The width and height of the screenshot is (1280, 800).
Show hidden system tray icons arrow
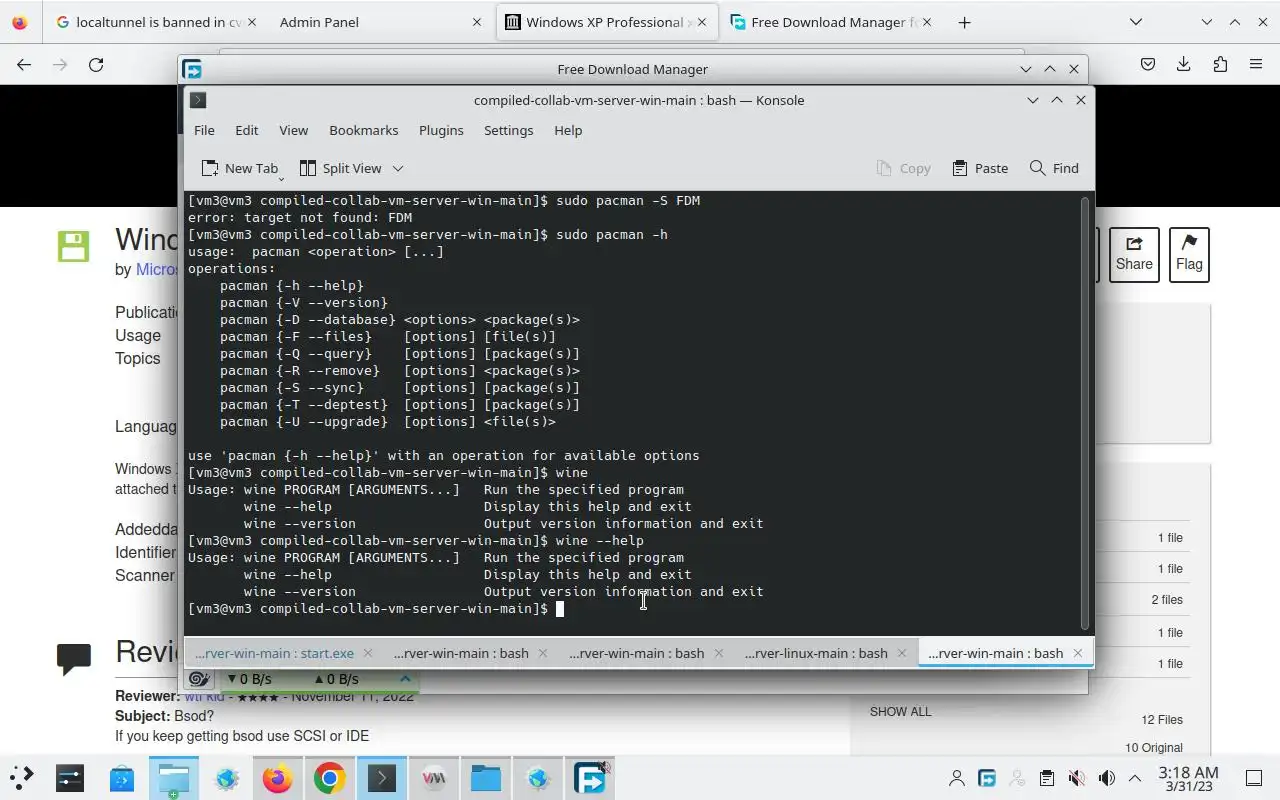tap(1135, 778)
